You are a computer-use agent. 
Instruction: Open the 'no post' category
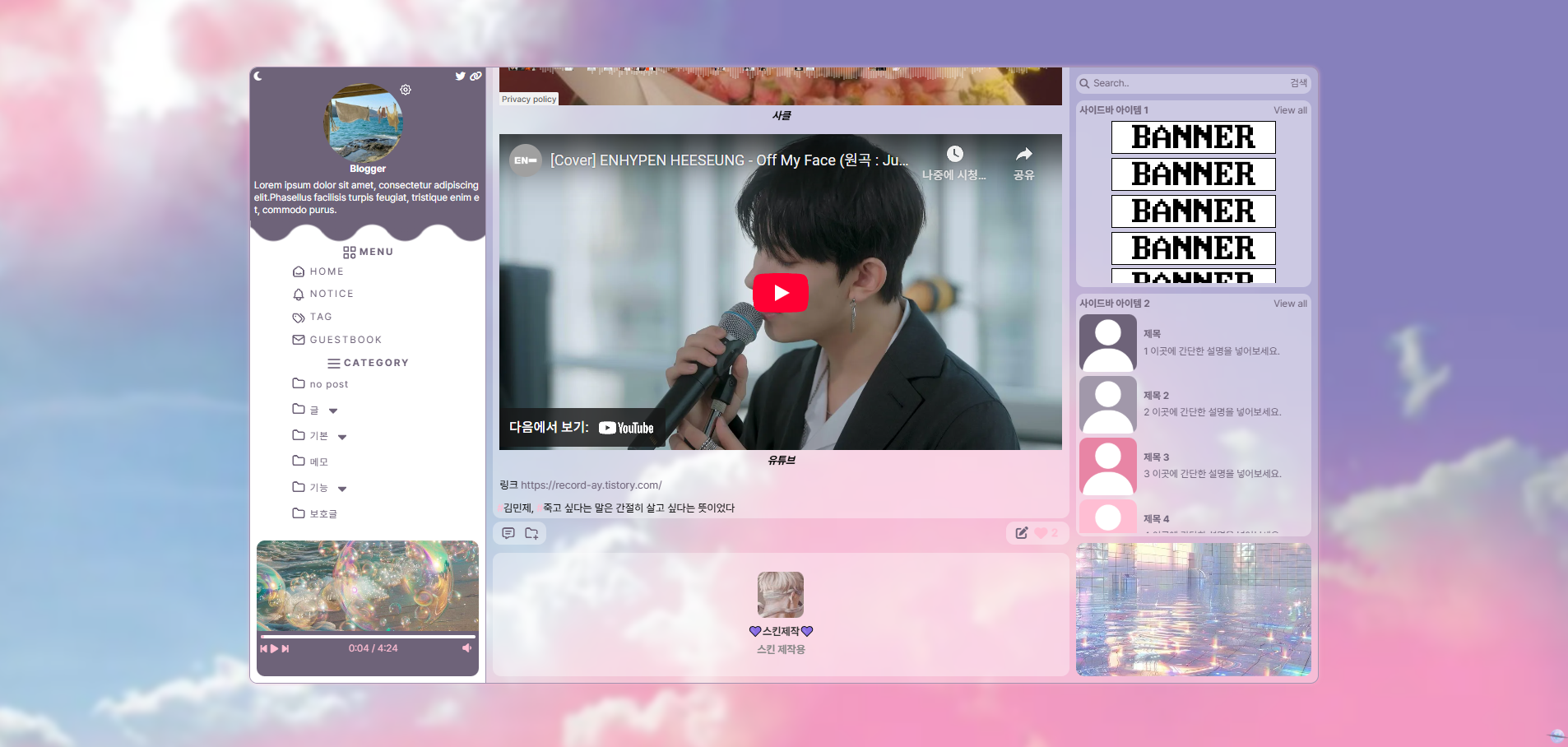click(329, 384)
